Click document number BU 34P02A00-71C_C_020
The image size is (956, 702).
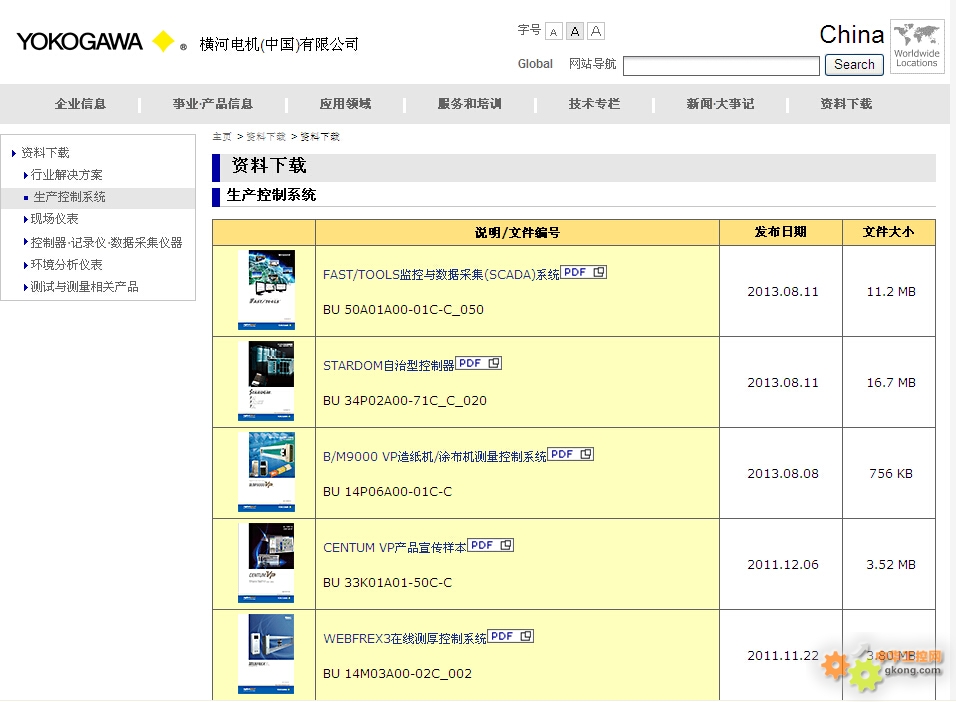pyautogui.click(x=405, y=400)
